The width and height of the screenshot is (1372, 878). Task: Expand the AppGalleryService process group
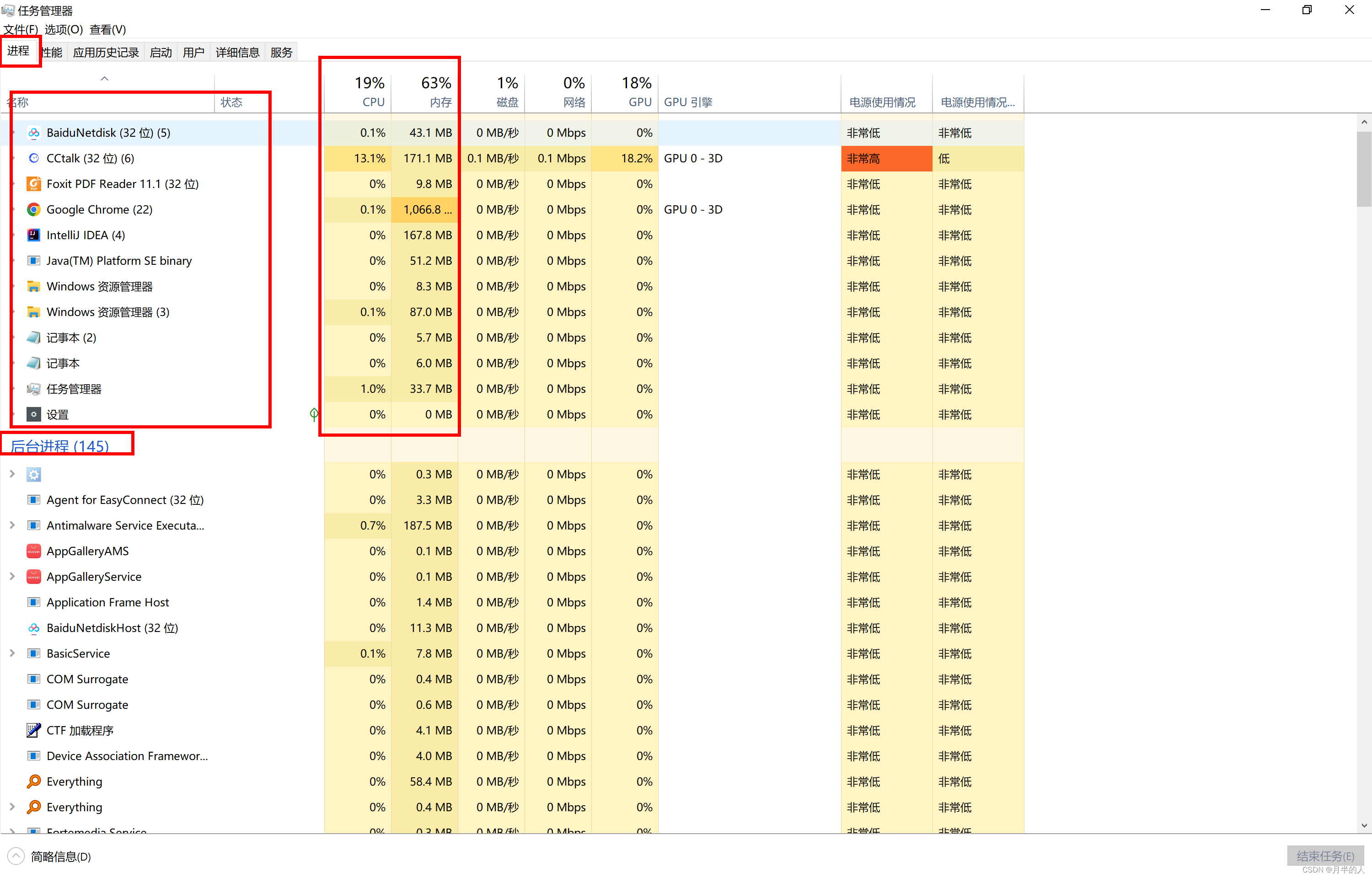[12, 576]
